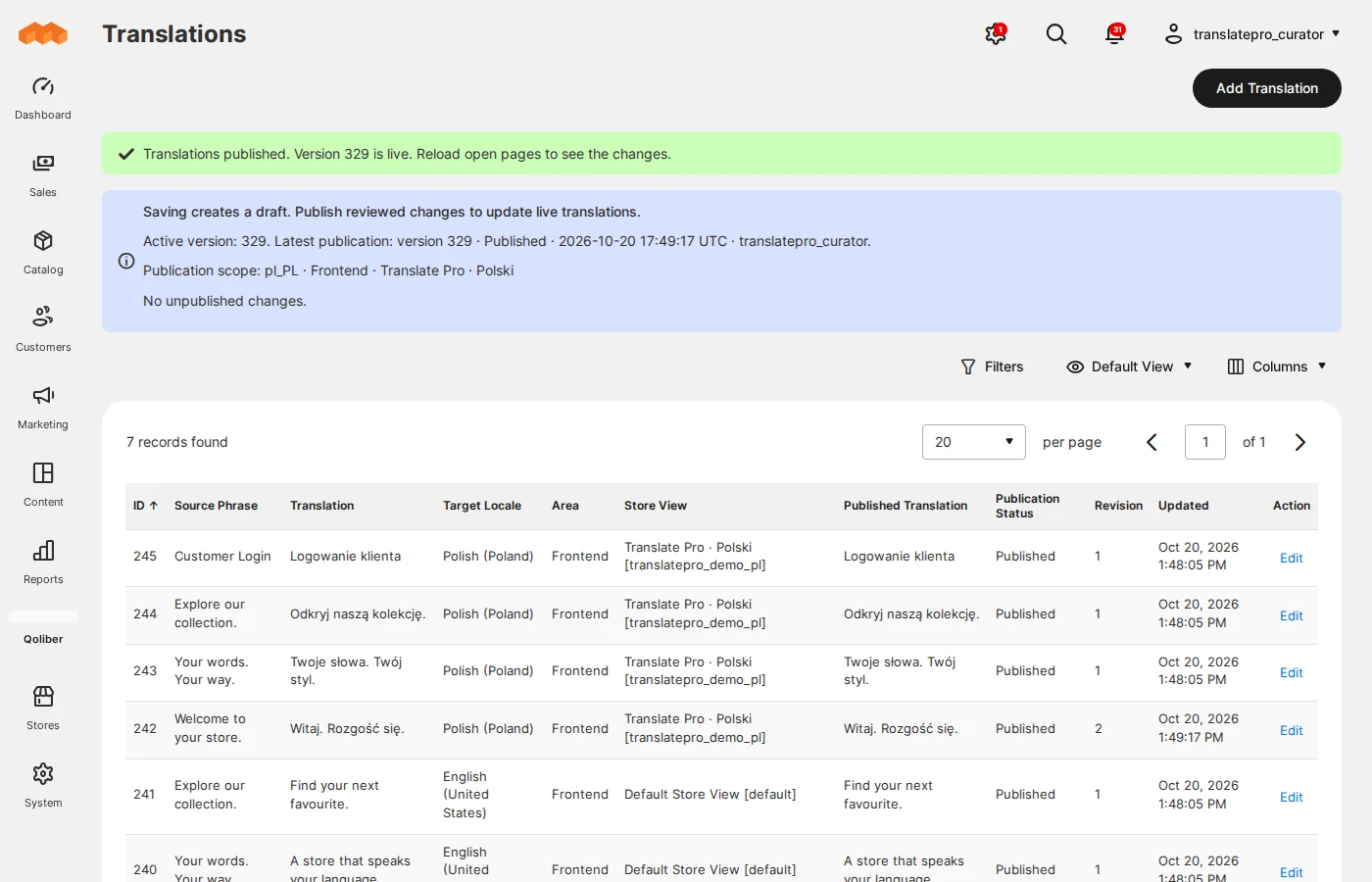Screen dimensions: 1372x882
Task: Open the Marketing menu
Action: [x=43, y=408]
